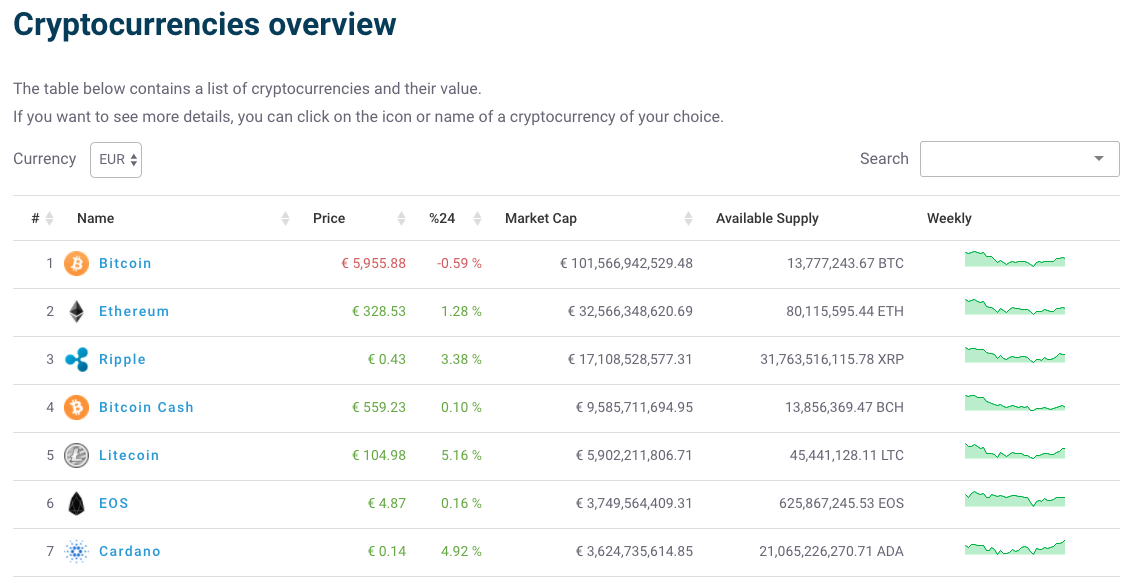Click market cap € 17,108,528,577.31
Image resolution: width=1136 pixels, height=586 pixels.
tap(630, 359)
